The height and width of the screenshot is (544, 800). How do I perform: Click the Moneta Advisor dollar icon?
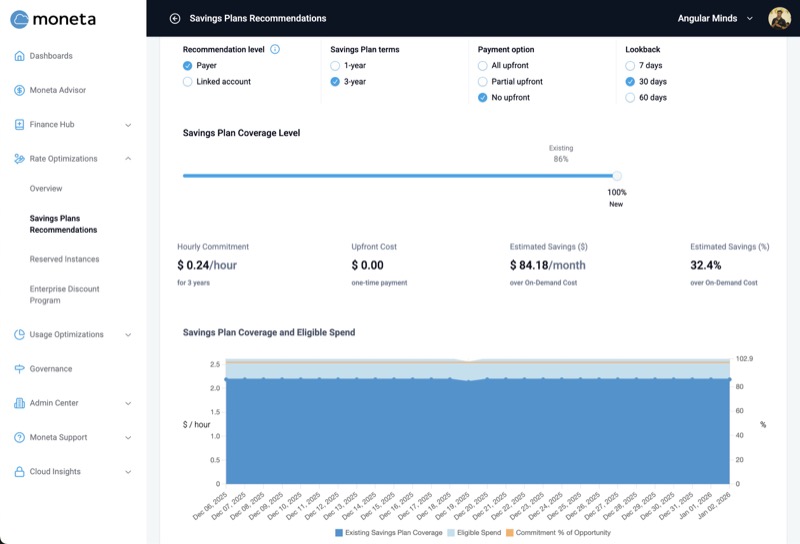[x=19, y=90]
